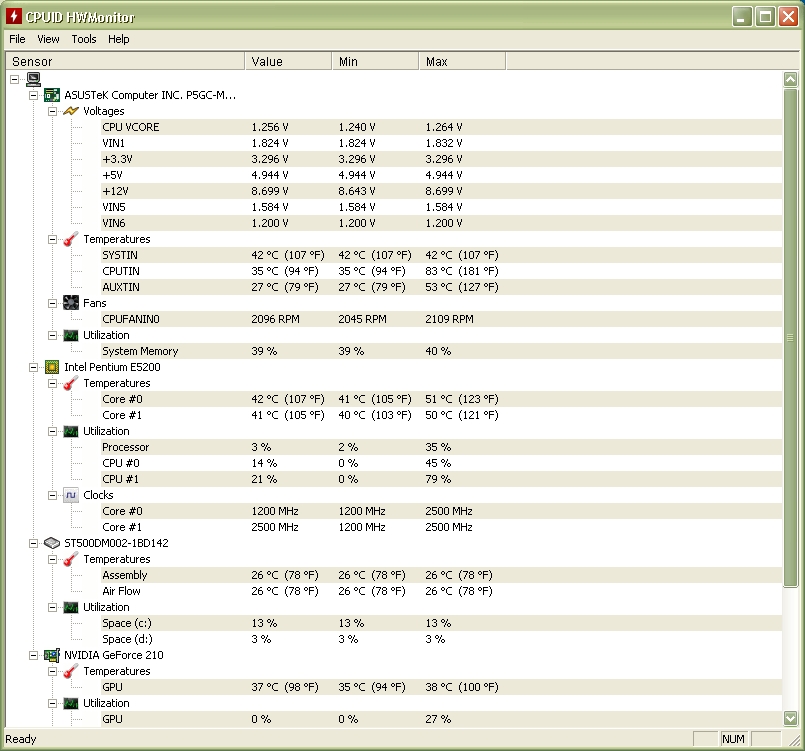Screen dimensions: 805x751
Task: Click the thermometer icon under NVIDIA GeForce 210
Action: (x=71, y=671)
